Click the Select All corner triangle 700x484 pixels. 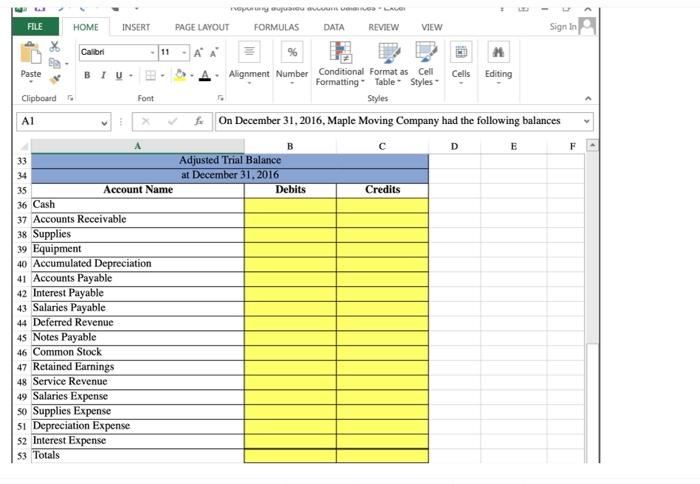click(24, 146)
